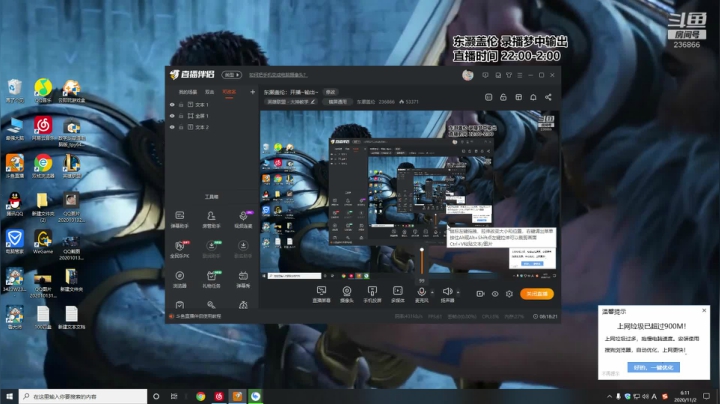Add a screen capture source
The width and height of the screenshot is (720, 404).
pyautogui.click(x=321, y=294)
